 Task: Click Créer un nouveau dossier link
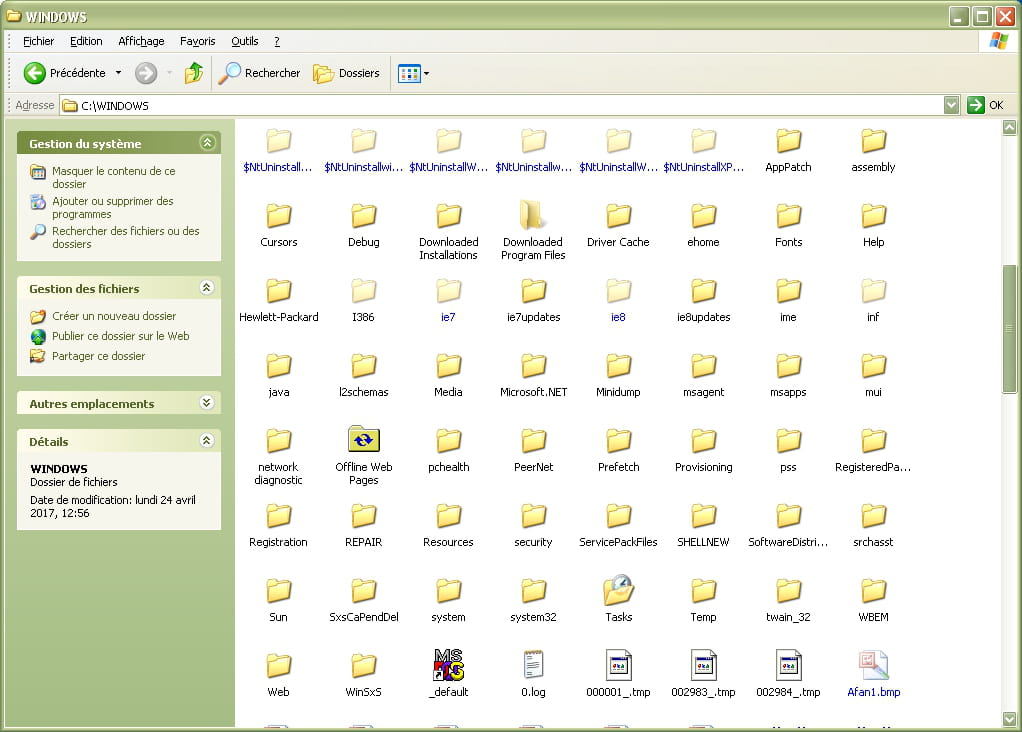coord(113,316)
